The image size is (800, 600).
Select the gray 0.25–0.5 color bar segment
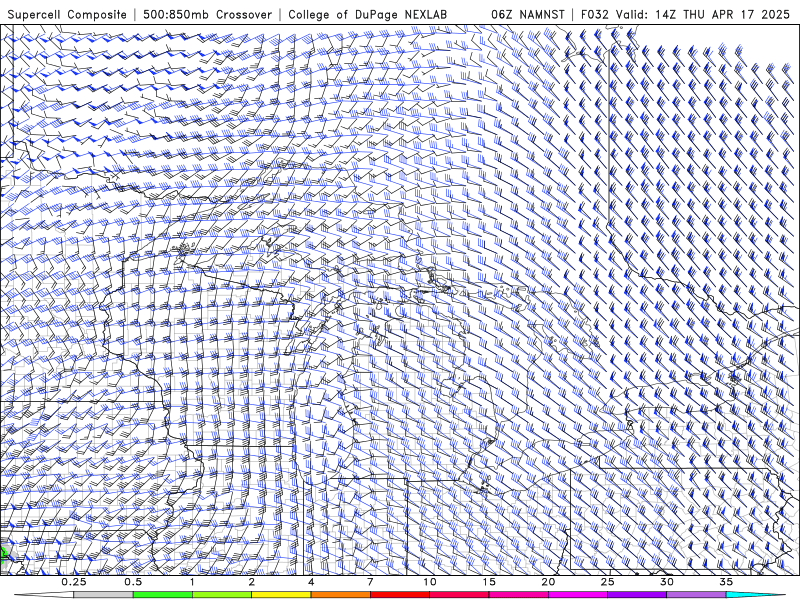click(x=103, y=595)
